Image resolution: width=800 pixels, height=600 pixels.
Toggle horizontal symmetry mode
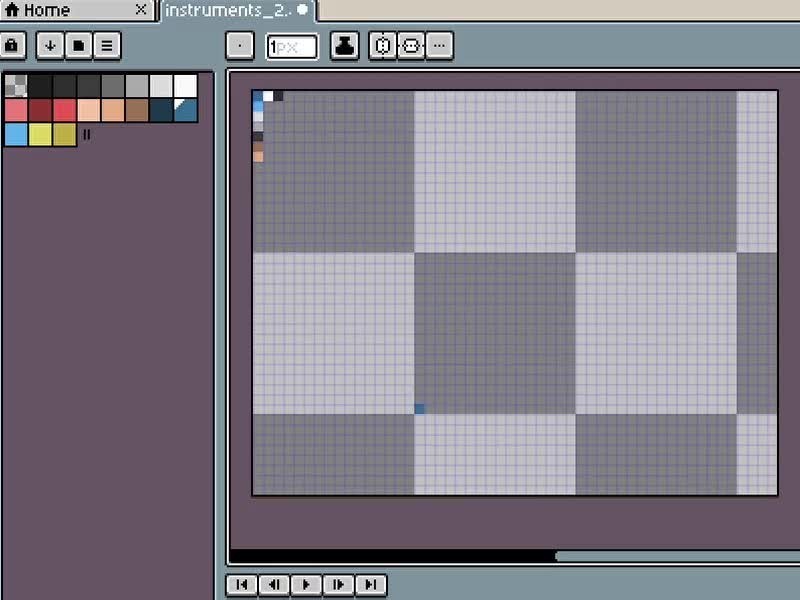[383, 46]
